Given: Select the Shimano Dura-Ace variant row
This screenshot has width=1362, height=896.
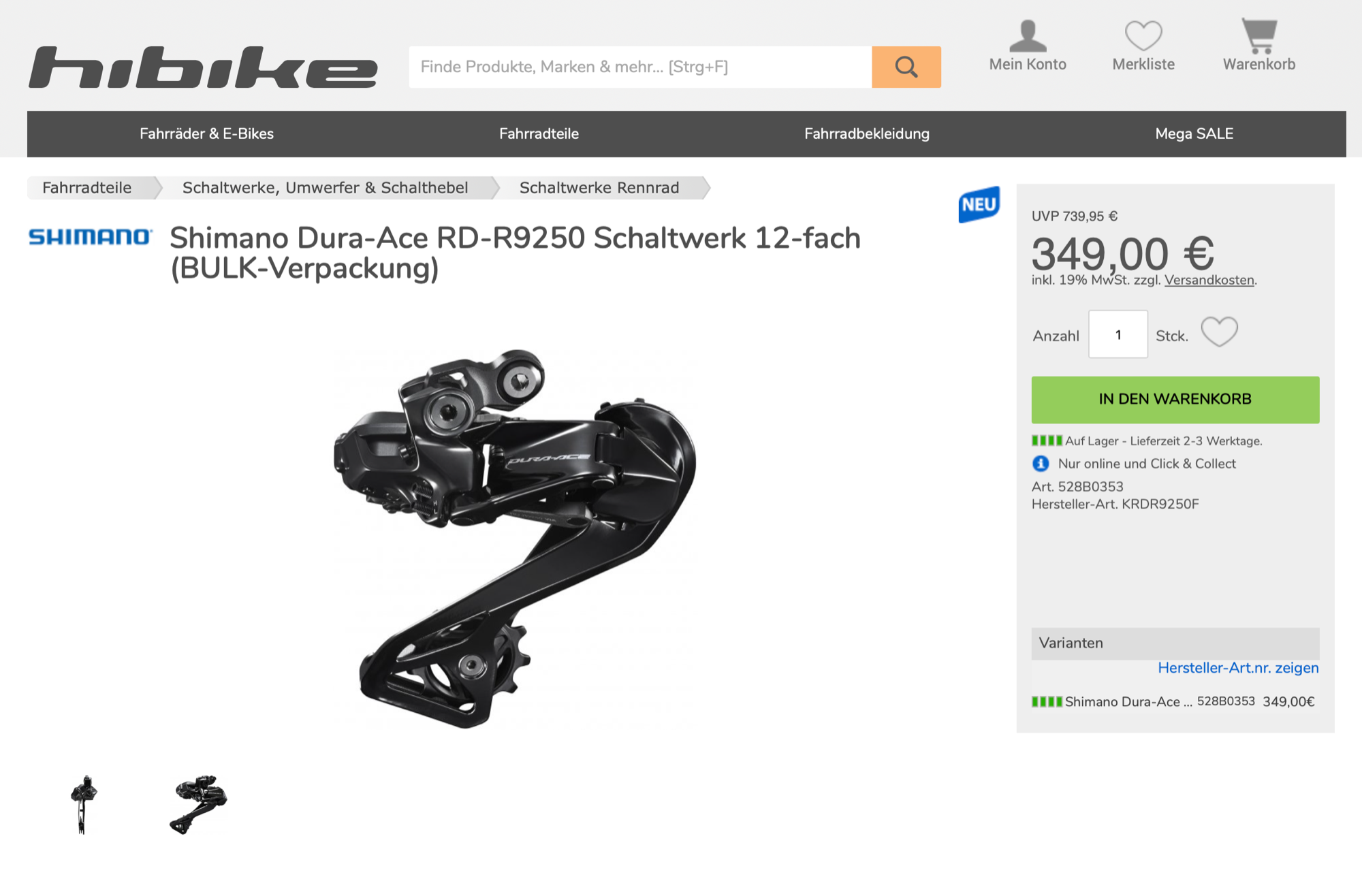Looking at the screenshot, I should pos(1175,701).
